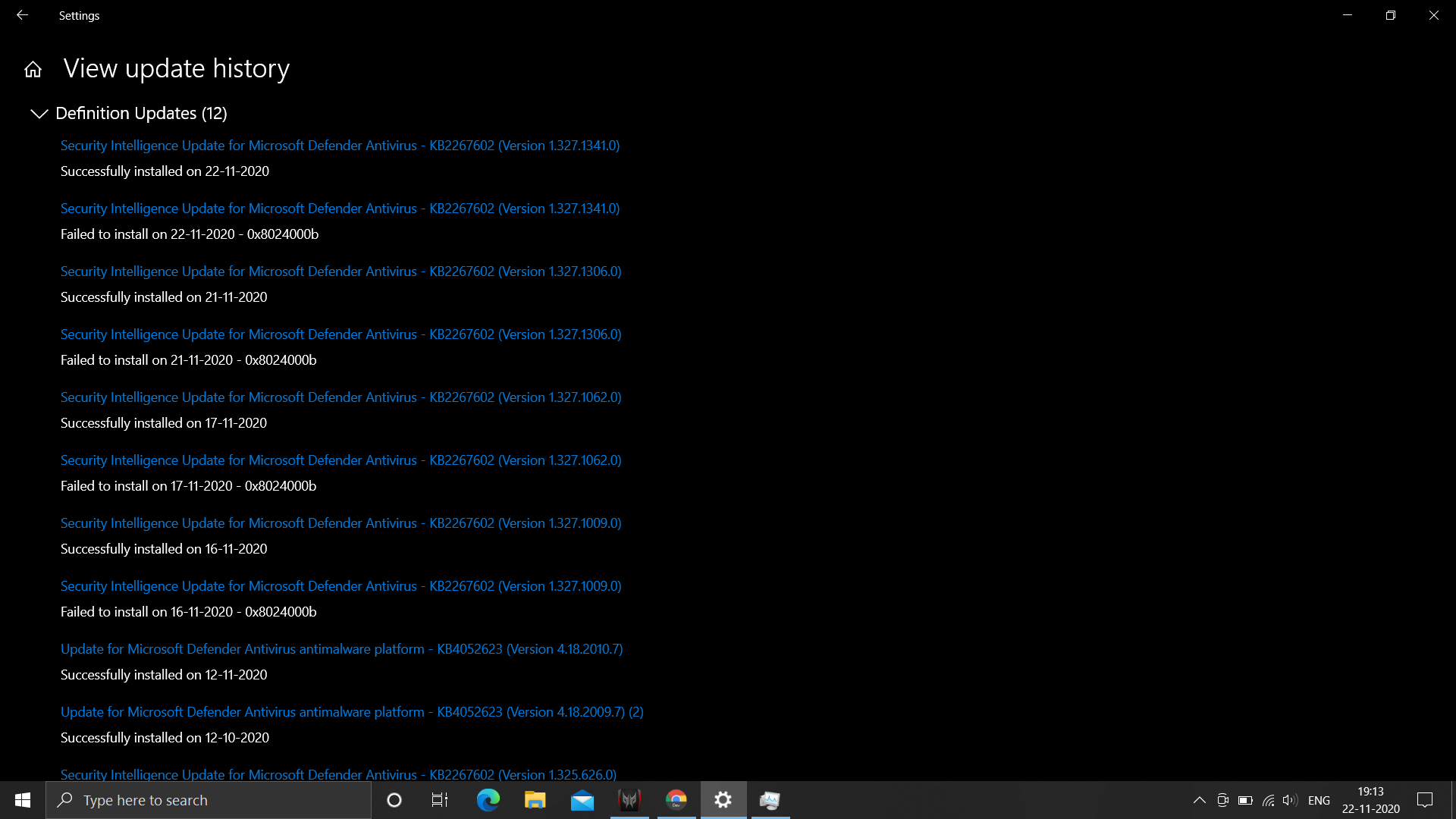
Task: Select the 'Failed to install on 22-11-2020 - 0x8024000b' text
Action: coord(190,234)
